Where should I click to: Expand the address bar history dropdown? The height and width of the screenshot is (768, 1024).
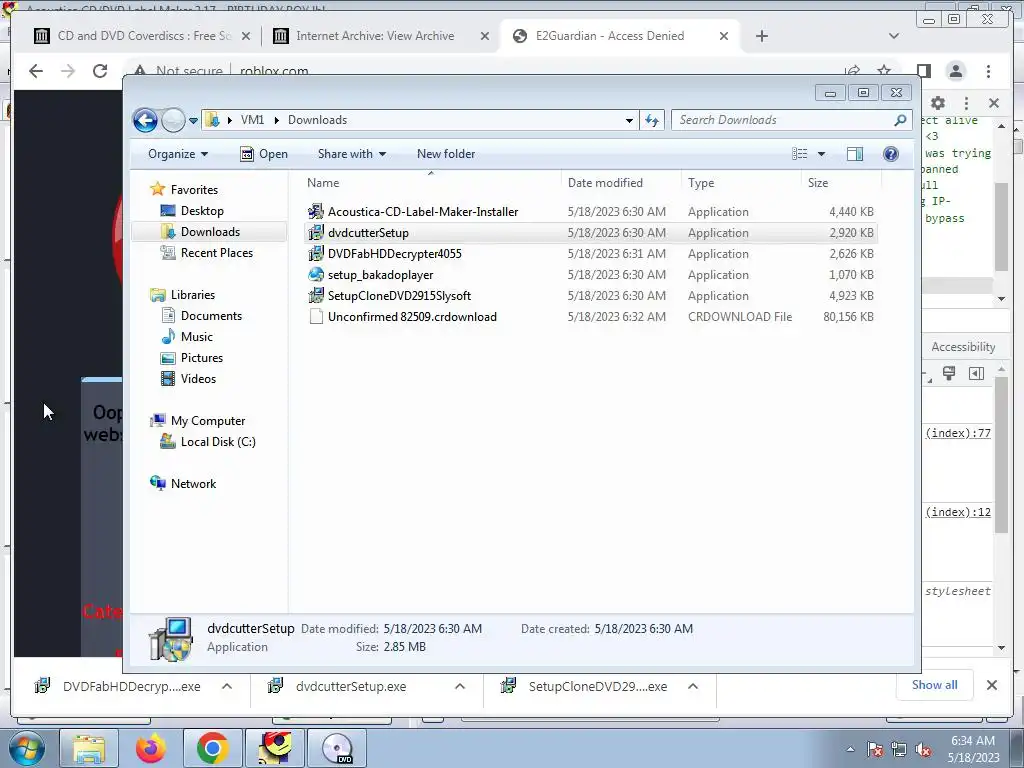coord(629,120)
